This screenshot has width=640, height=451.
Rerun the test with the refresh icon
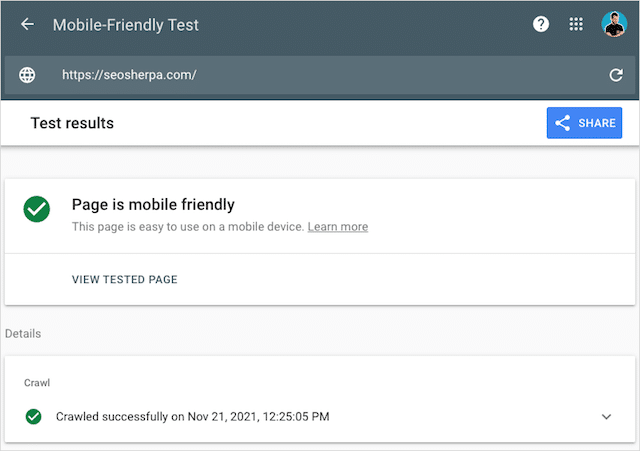(x=616, y=75)
